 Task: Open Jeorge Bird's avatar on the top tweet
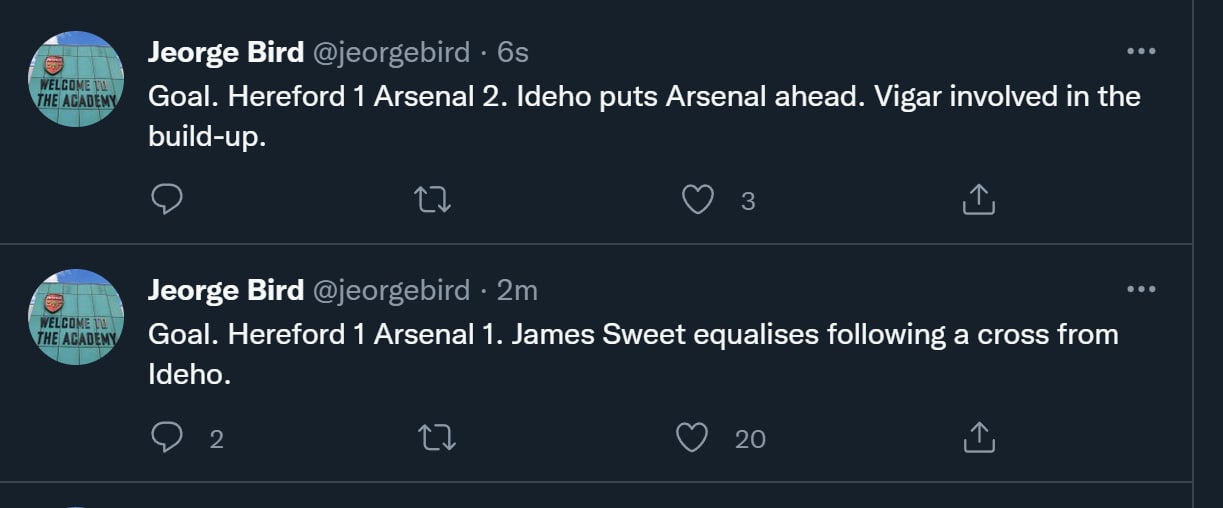76,79
